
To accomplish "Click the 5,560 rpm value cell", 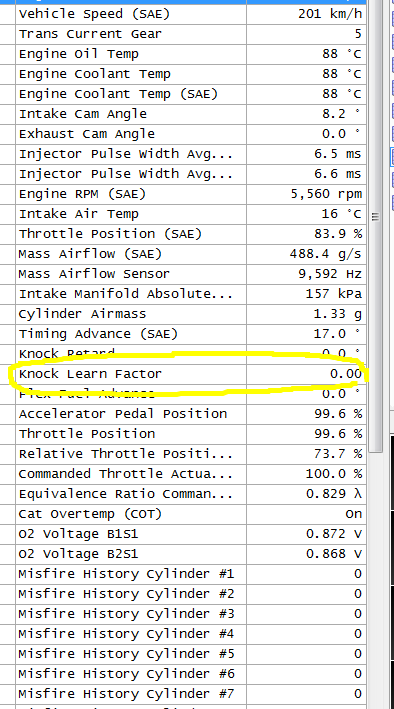I will (306, 194).
